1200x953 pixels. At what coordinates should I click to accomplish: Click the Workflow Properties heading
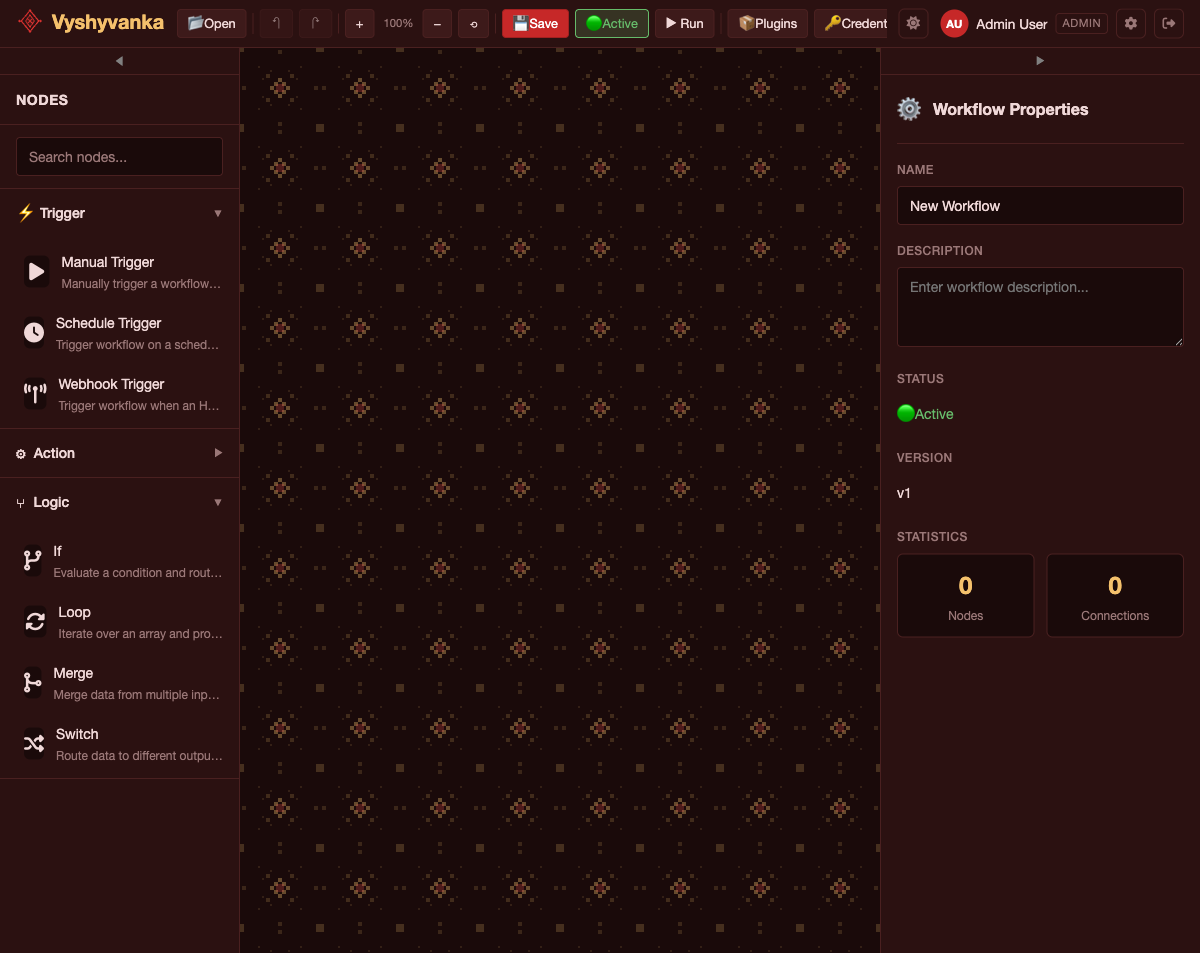(x=1010, y=109)
